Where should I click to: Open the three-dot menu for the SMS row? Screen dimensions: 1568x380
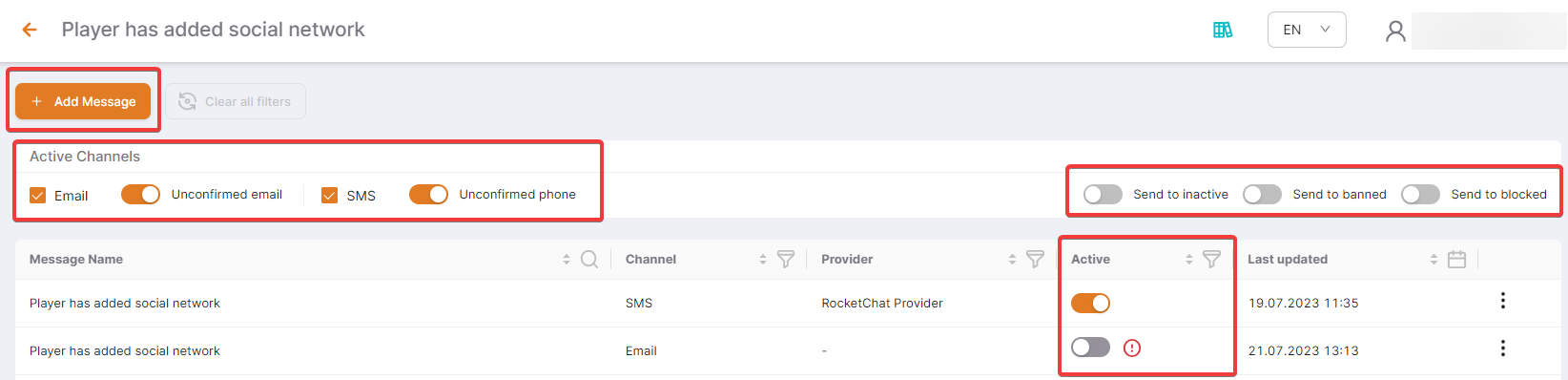pyautogui.click(x=1503, y=301)
